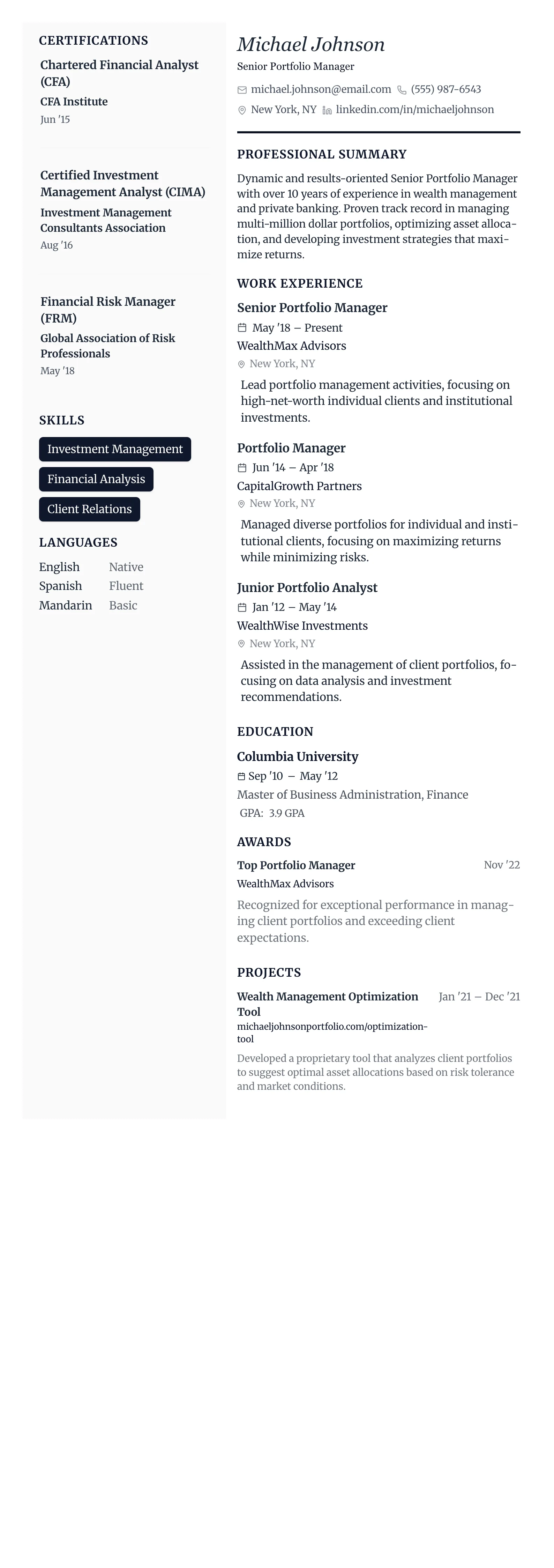The height and width of the screenshot is (1568, 554).
Task: Click the Columbia University education entry
Action: tap(297, 757)
